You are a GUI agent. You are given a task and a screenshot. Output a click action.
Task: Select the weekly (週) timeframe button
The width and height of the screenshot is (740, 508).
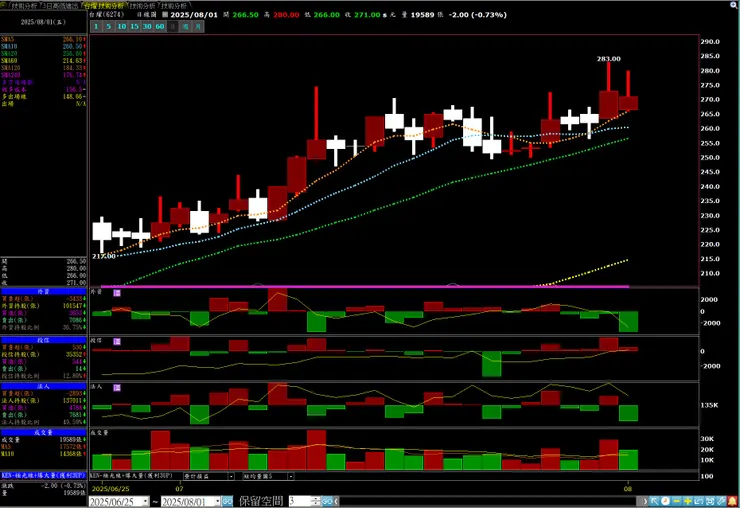[x=185, y=26]
